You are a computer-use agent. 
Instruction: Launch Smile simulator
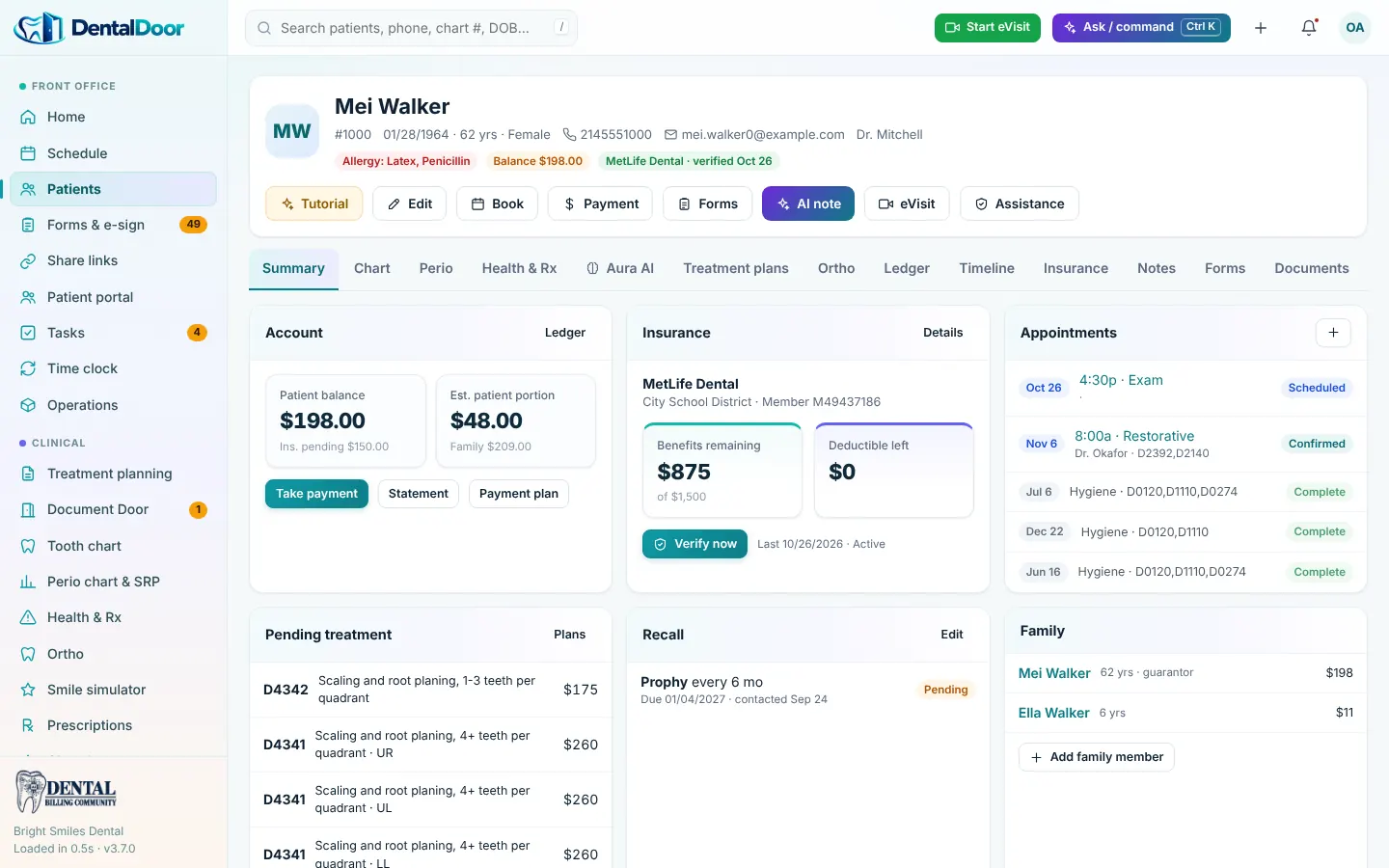pyautogui.click(x=113, y=690)
